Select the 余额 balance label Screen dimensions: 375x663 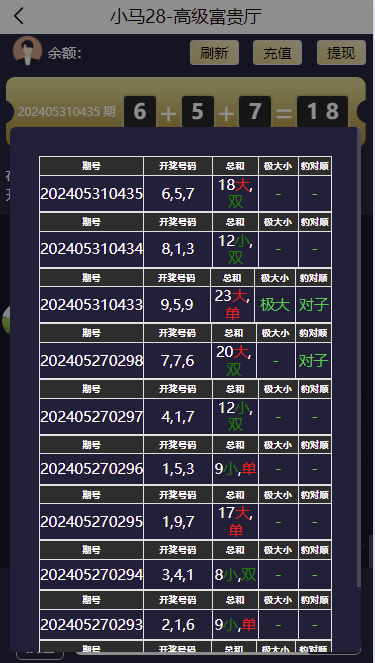tap(64, 53)
